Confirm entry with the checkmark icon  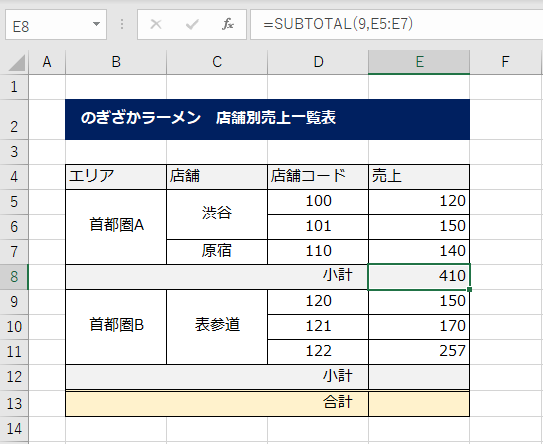192,24
